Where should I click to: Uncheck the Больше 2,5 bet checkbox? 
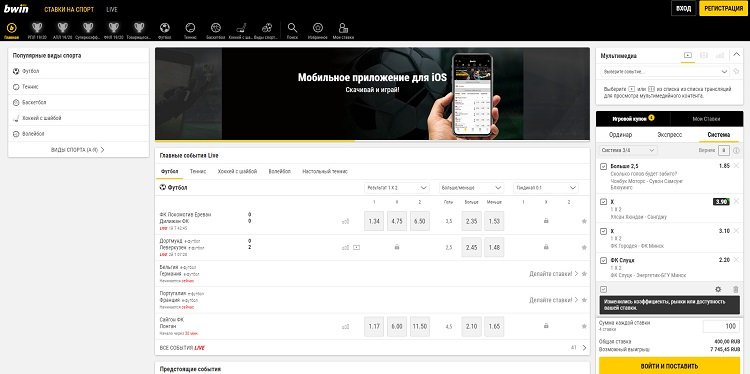click(604, 166)
